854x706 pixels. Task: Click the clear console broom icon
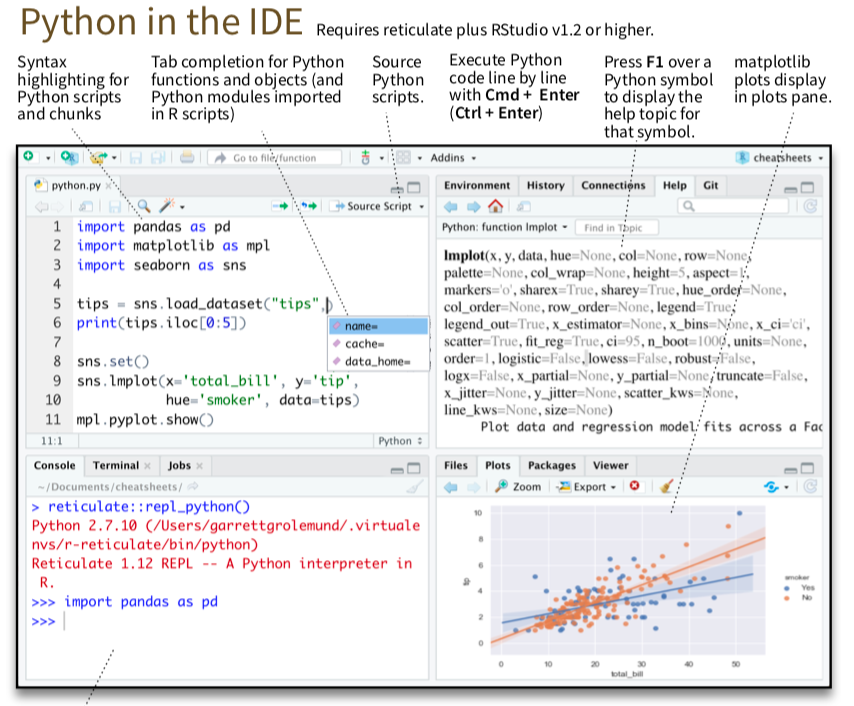click(416, 486)
